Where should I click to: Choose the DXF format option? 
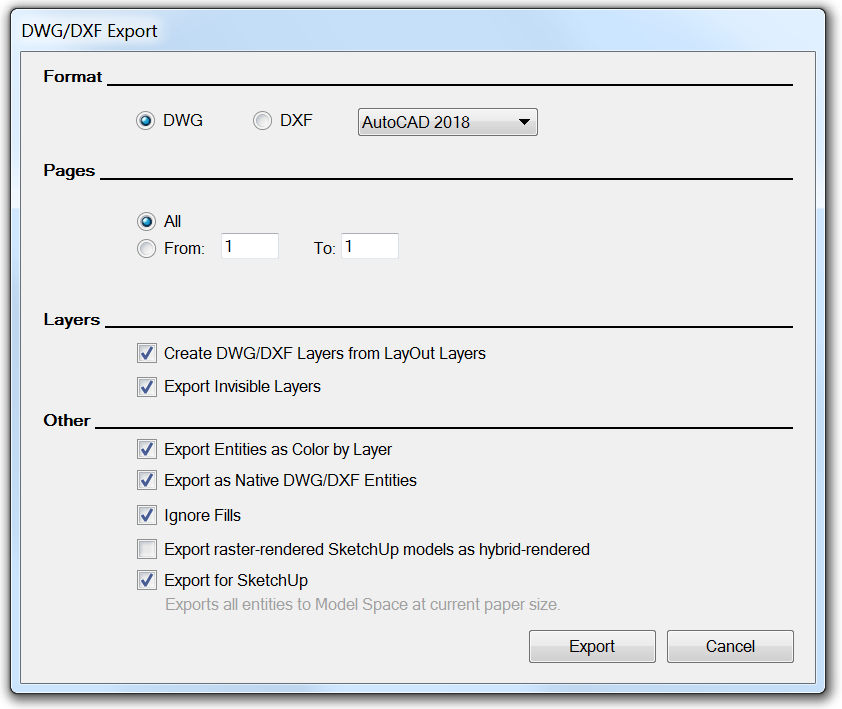pos(263,121)
